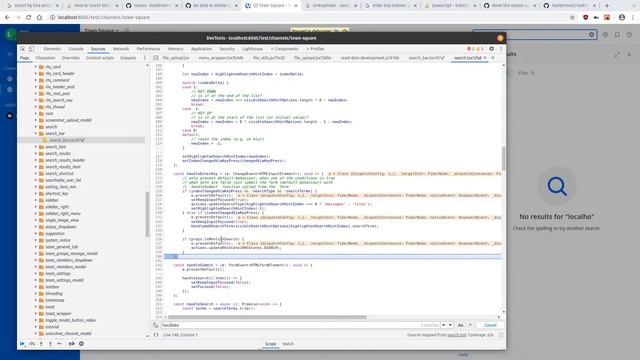Click the deactivate breakpoints icon
Screen dimensions: 640x360
pyautogui.click(x=71, y=344)
